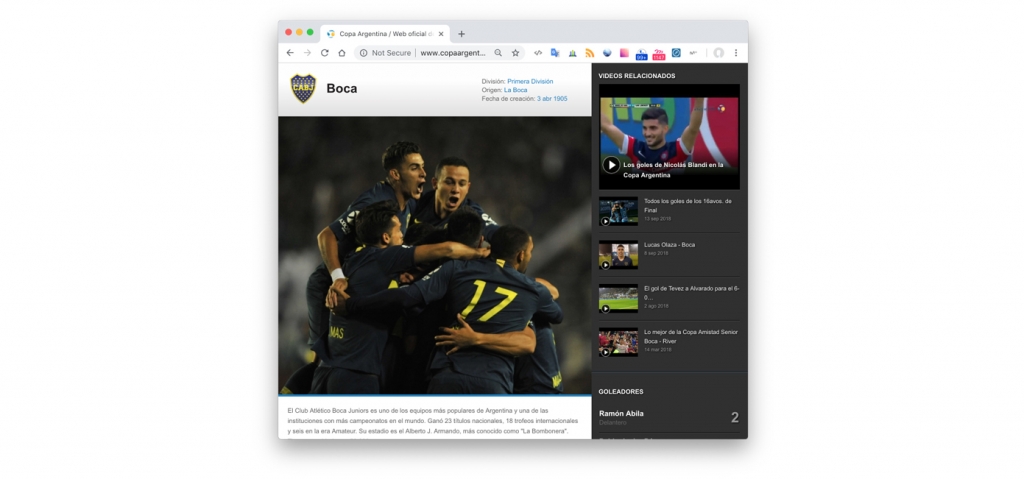This screenshot has height=479, width=1024.
Task: Click Ramón Abila's goal count '2'
Action: click(735, 418)
